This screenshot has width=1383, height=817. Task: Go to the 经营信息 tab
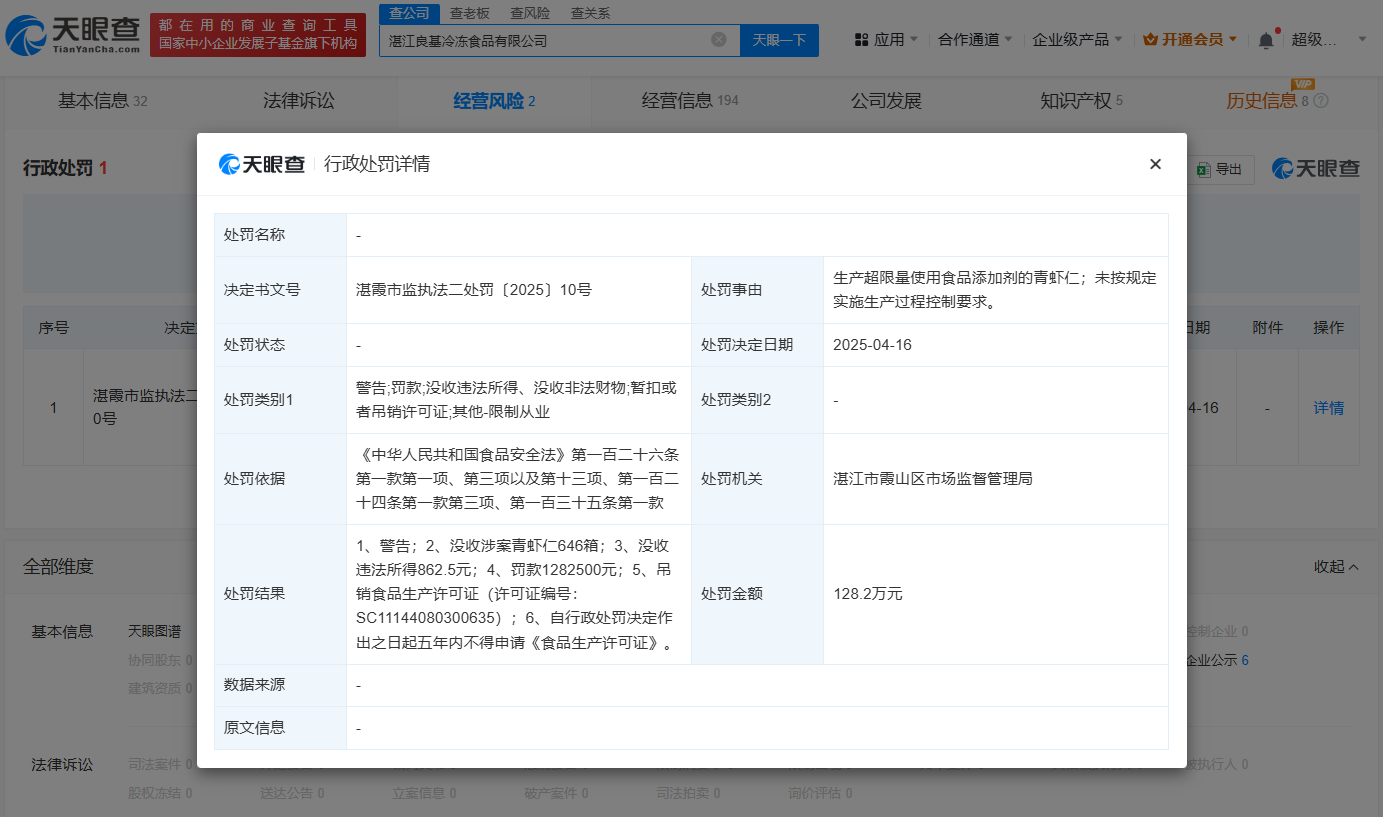(689, 101)
